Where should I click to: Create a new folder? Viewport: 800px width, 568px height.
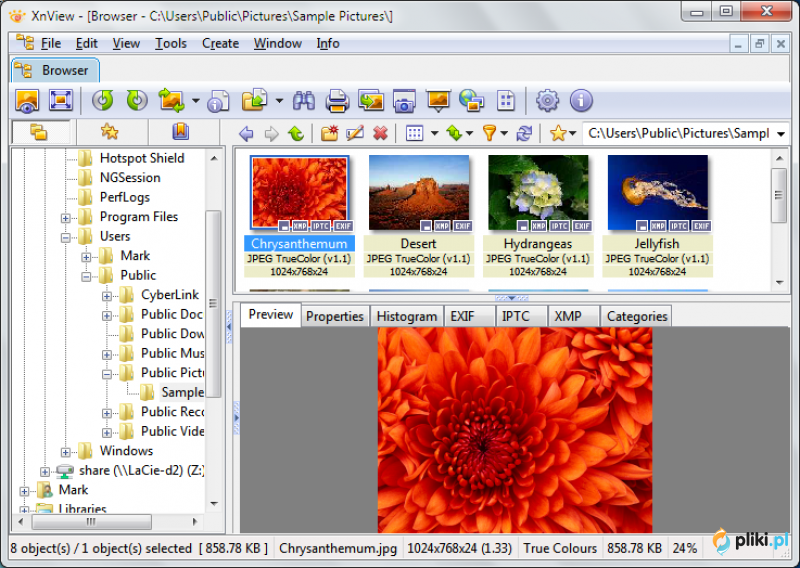coord(330,134)
